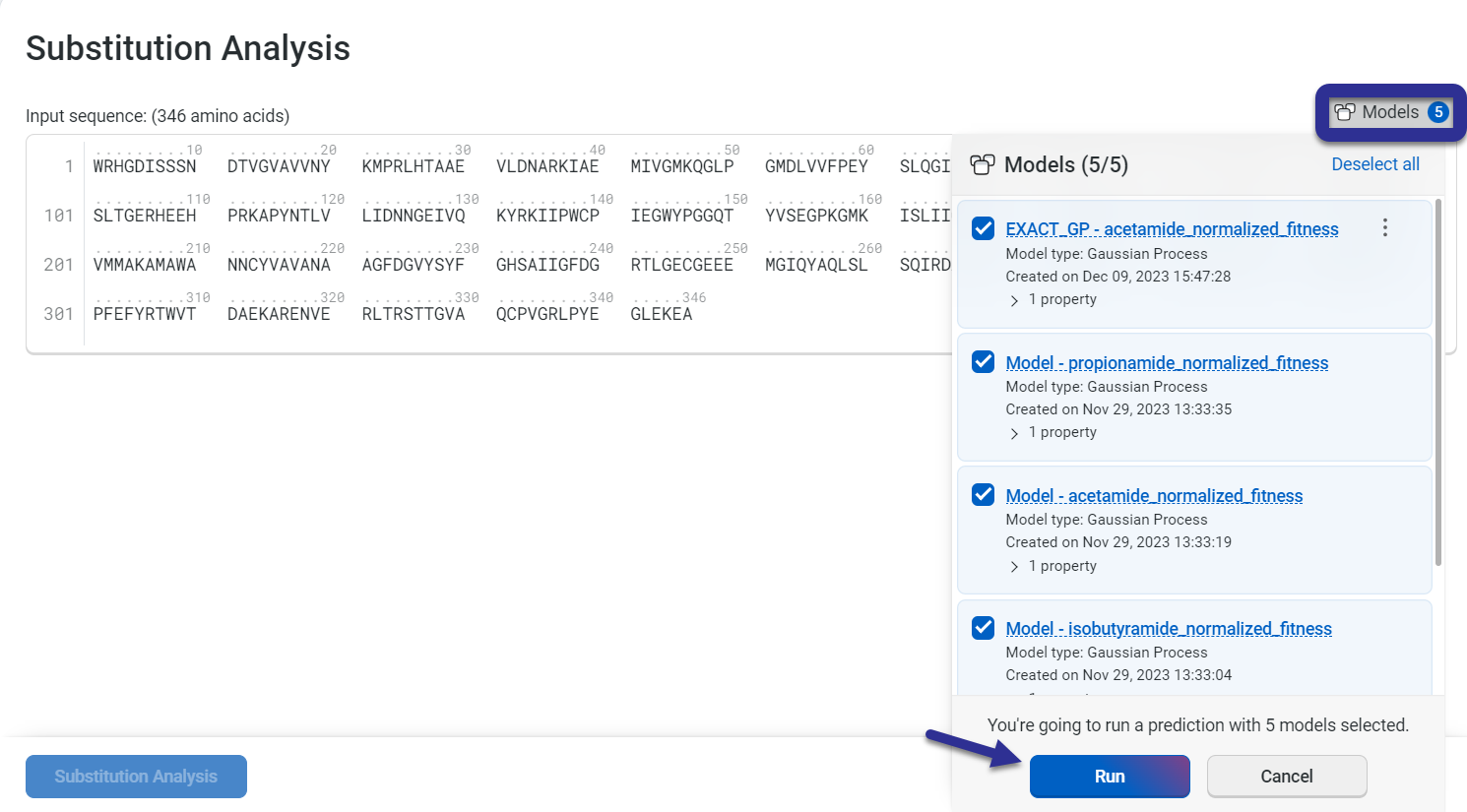Uncheck the propionamide model checkbox

(983, 362)
